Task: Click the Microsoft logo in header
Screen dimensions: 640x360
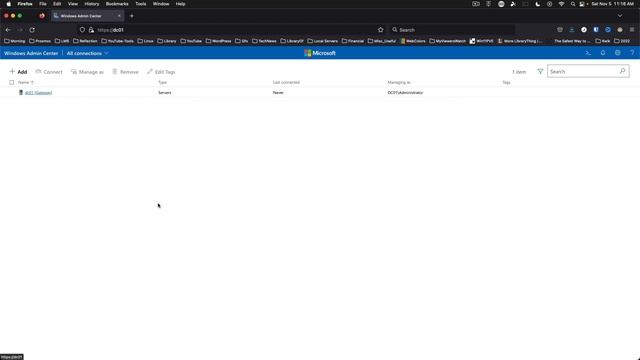Action: [x=320, y=53]
